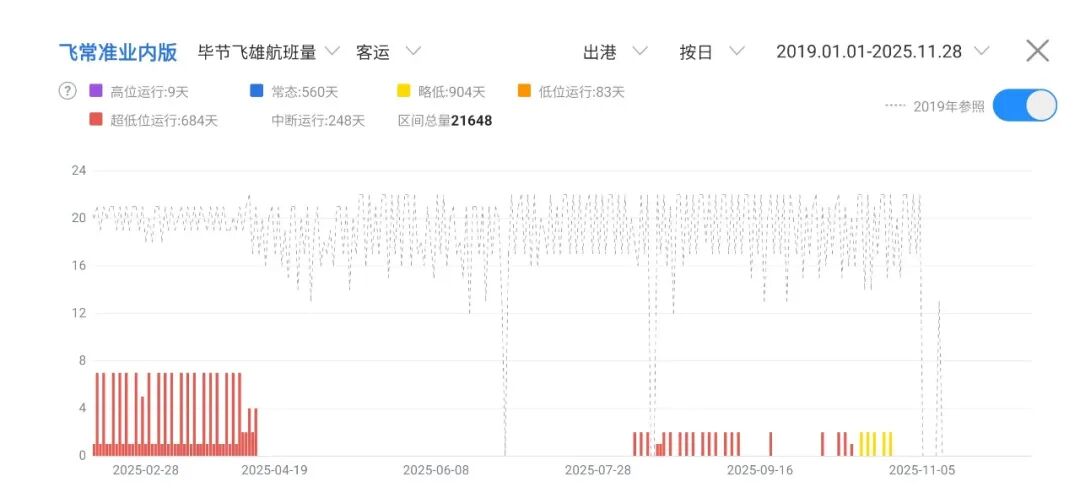Click the yellow bars near 2025-11-05

(875, 443)
